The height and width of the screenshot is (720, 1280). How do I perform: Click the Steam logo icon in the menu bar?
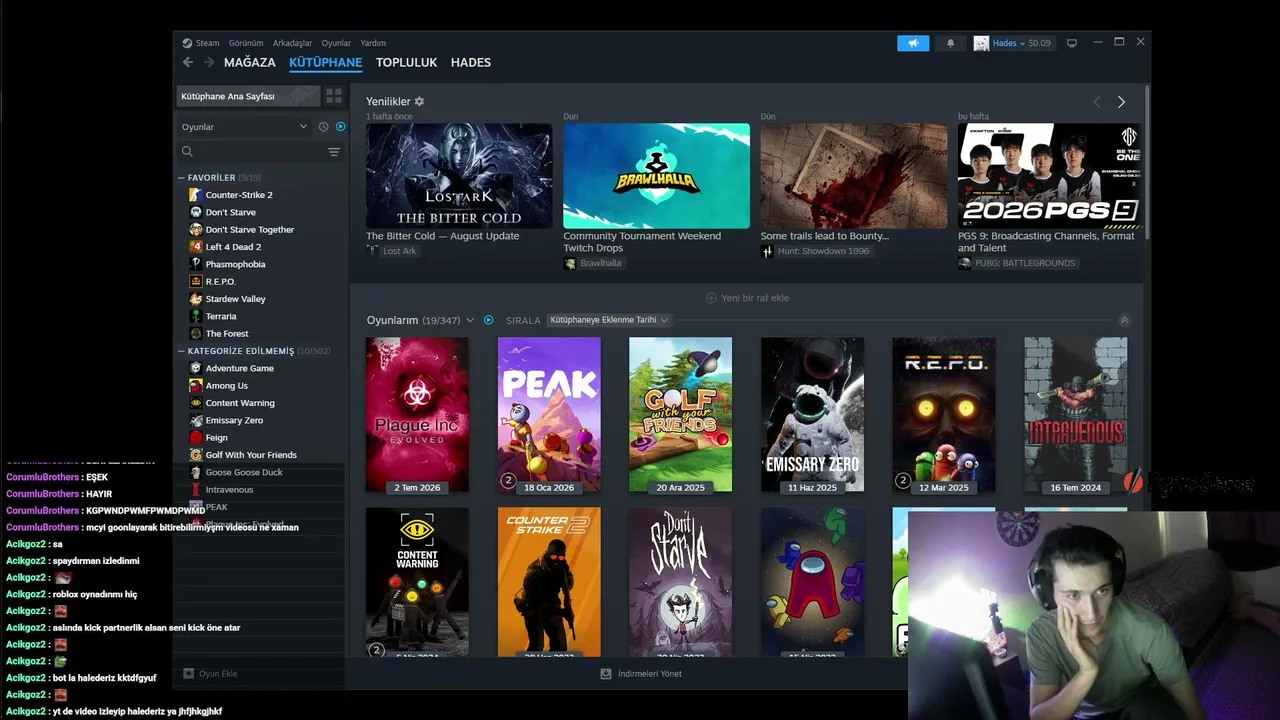[x=187, y=43]
